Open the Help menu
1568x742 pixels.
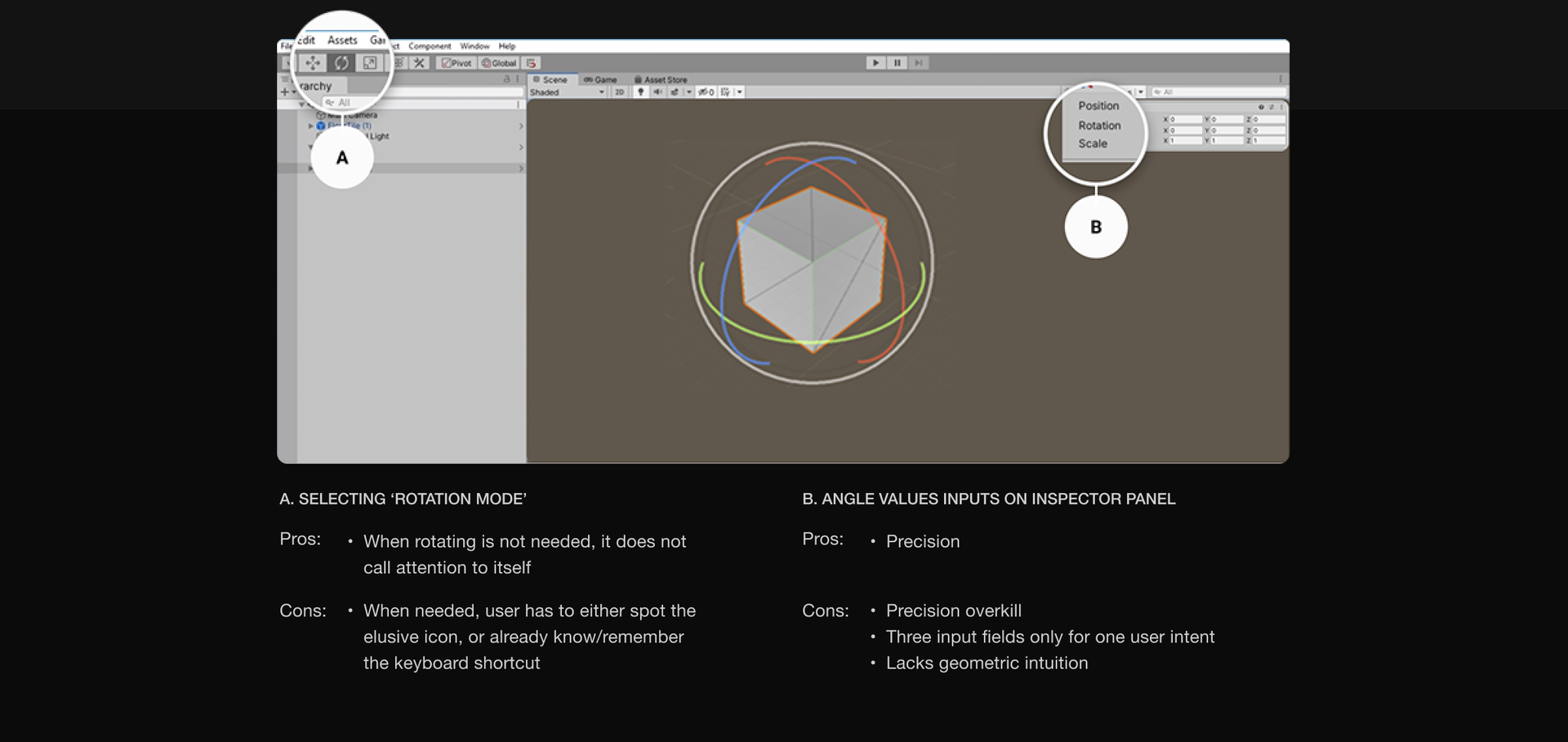[x=507, y=47]
